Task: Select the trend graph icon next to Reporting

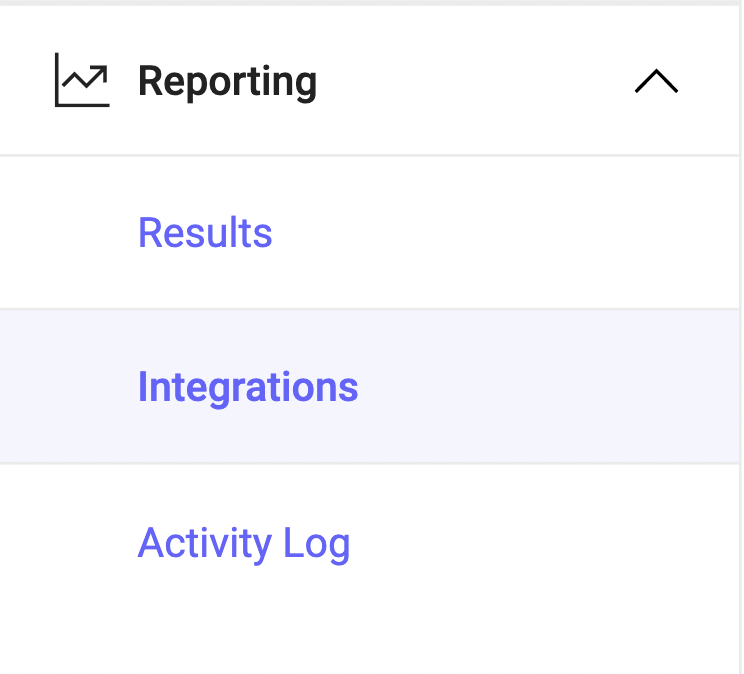Action: click(81, 81)
